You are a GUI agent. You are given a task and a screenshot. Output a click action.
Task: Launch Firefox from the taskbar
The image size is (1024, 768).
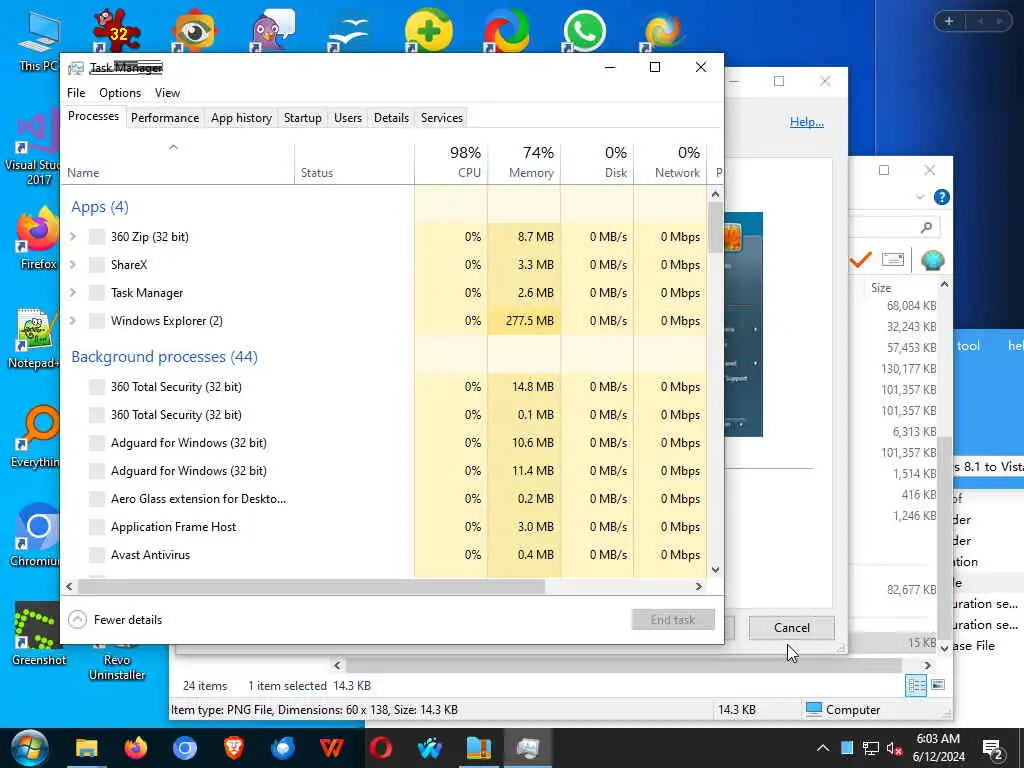[x=136, y=748]
